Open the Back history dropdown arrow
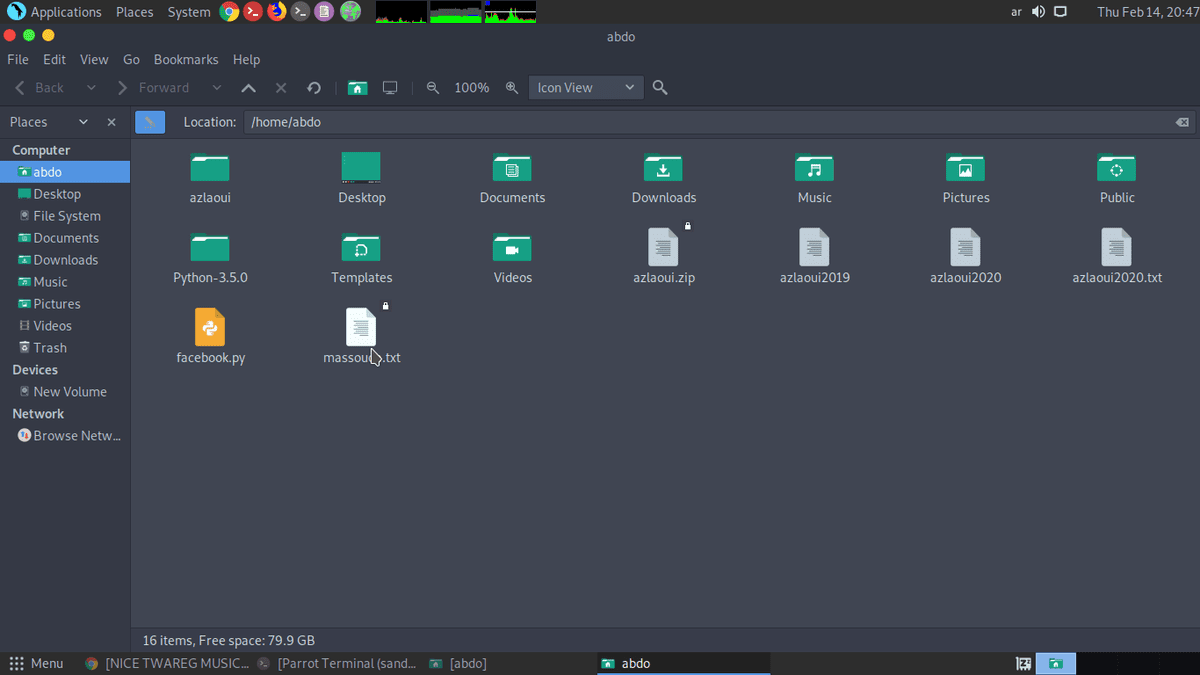The width and height of the screenshot is (1200, 675). click(x=91, y=88)
